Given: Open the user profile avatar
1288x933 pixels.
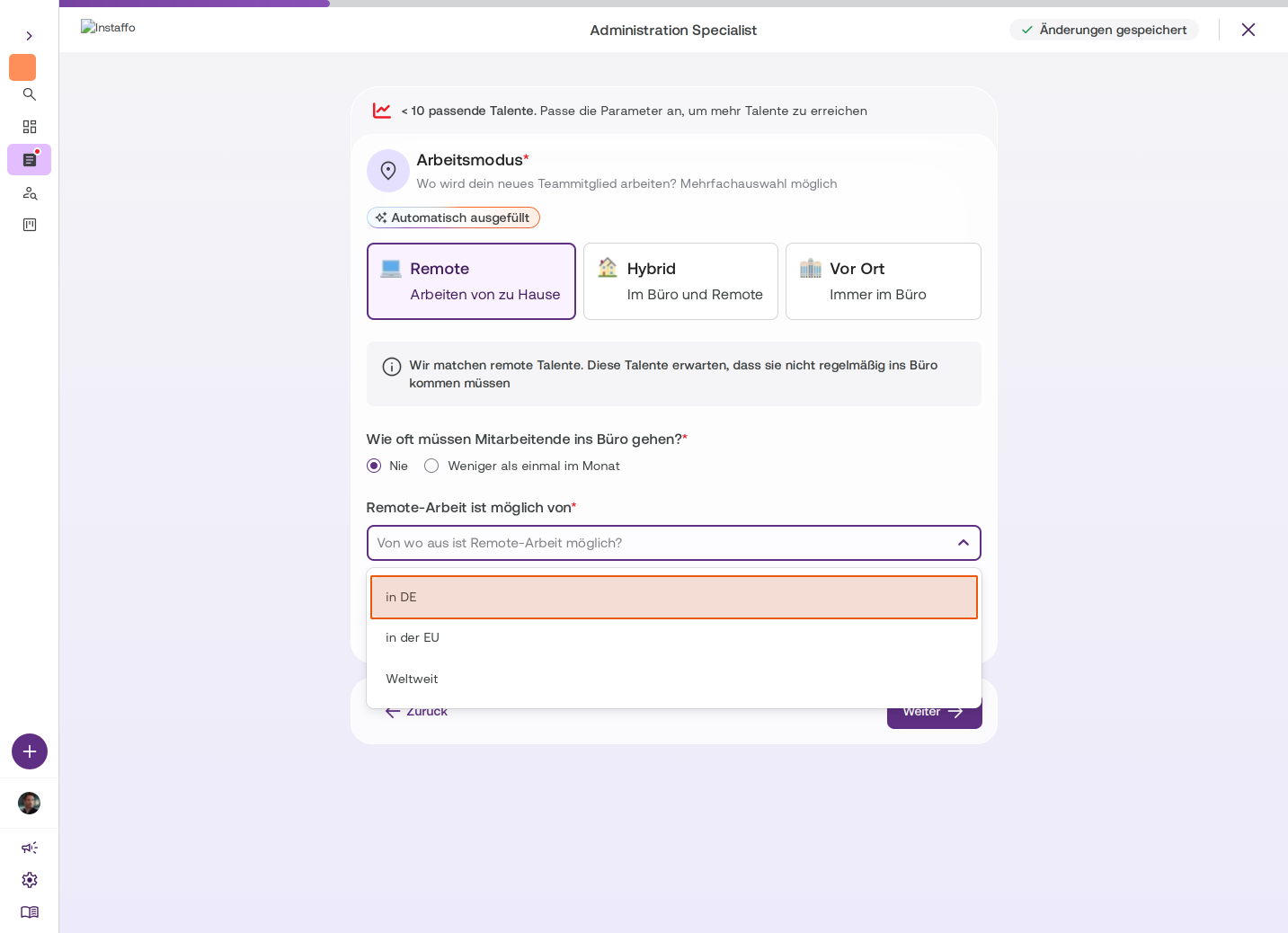Looking at the screenshot, I should pos(29,803).
